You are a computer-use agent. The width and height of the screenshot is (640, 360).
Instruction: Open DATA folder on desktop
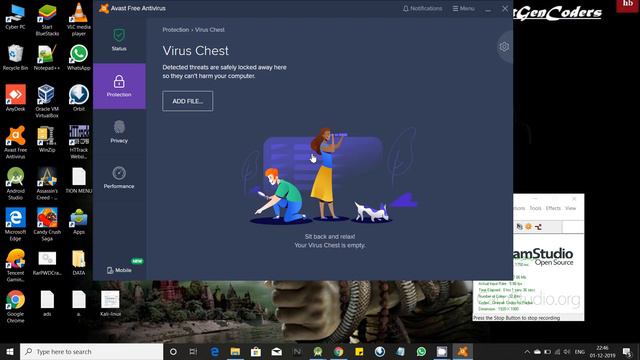(79, 262)
